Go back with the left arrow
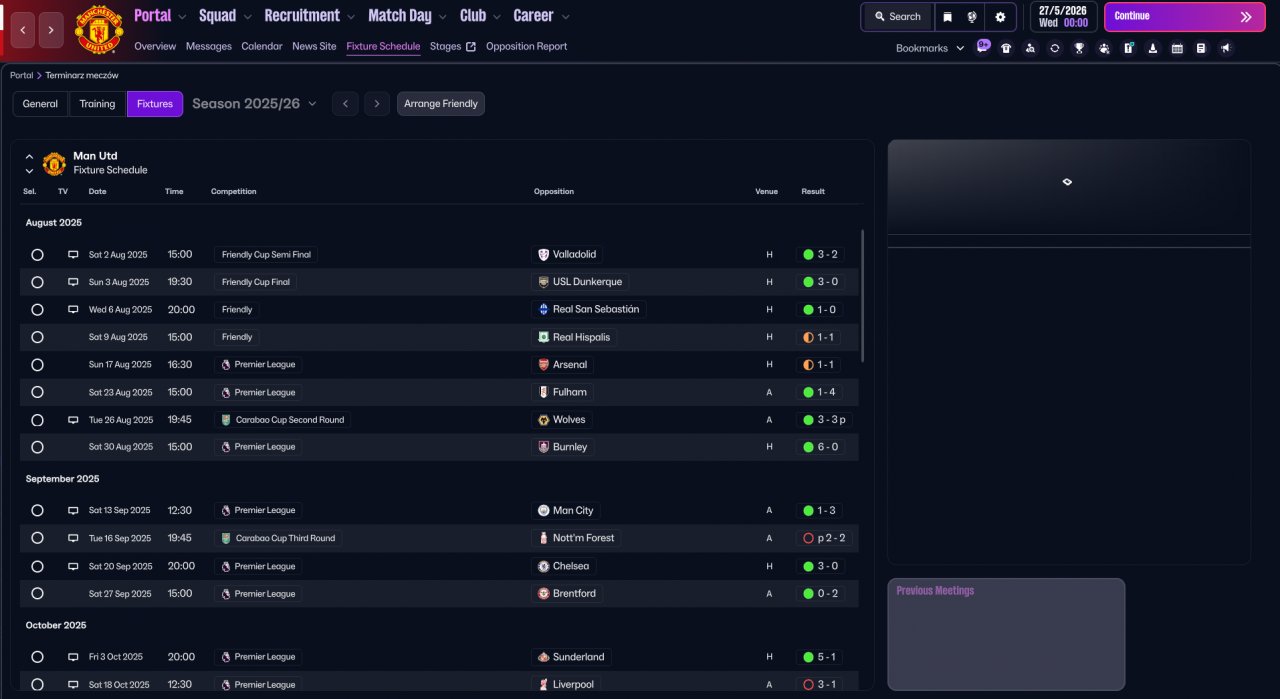The width and height of the screenshot is (1280, 699). tap(23, 30)
